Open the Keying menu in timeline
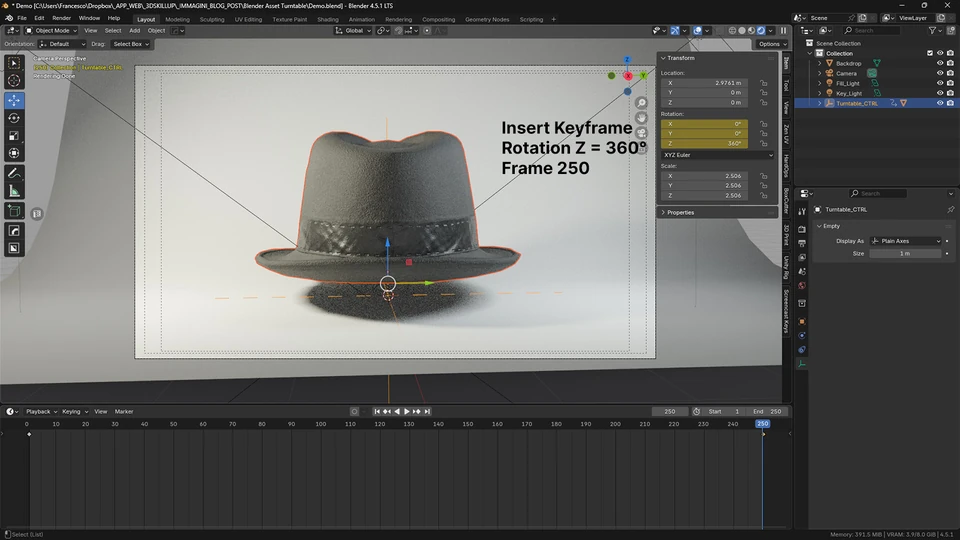The width and height of the screenshot is (960, 540). [73, 411]
